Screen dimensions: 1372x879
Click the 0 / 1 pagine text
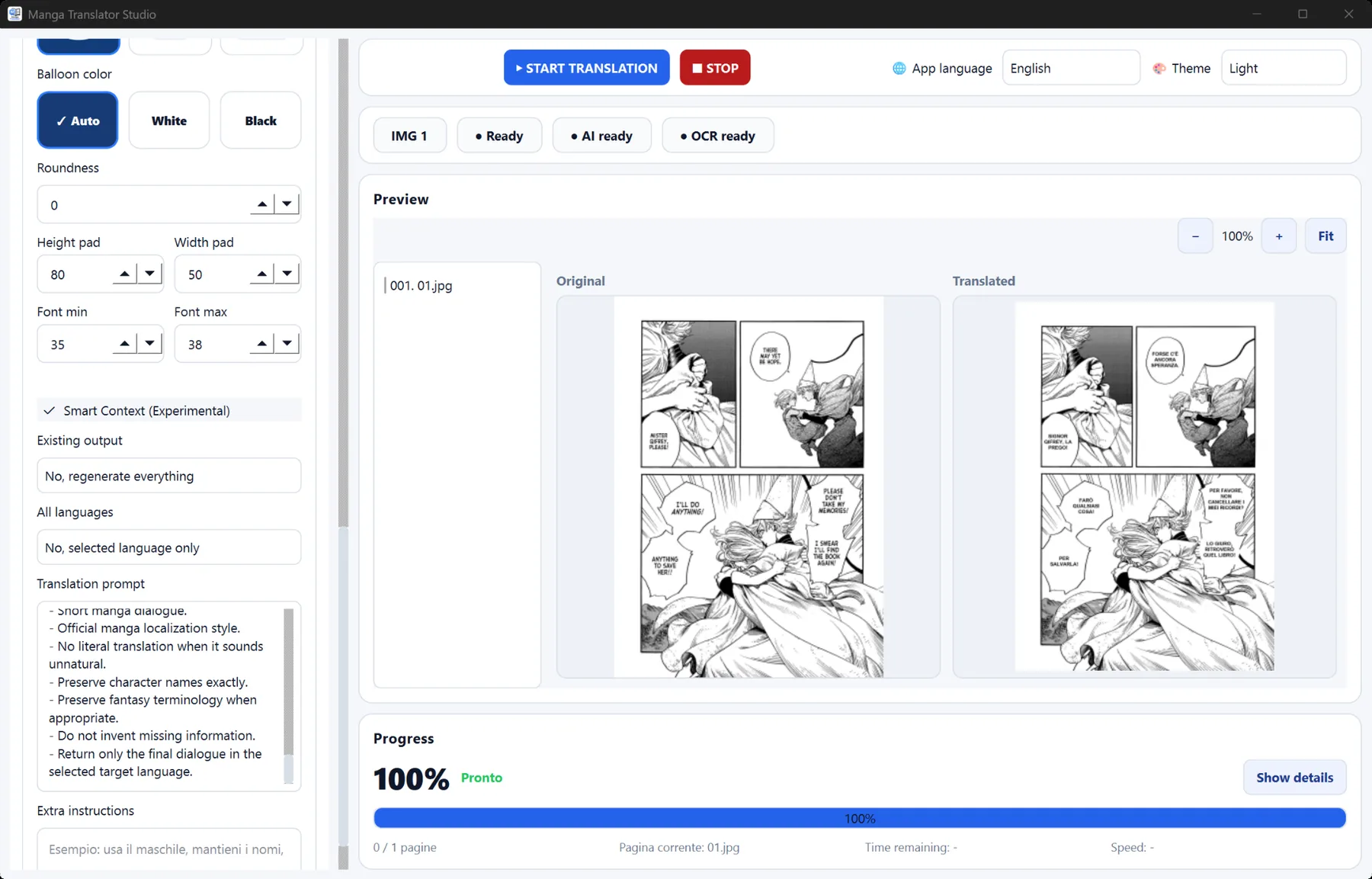coord(405,847)
